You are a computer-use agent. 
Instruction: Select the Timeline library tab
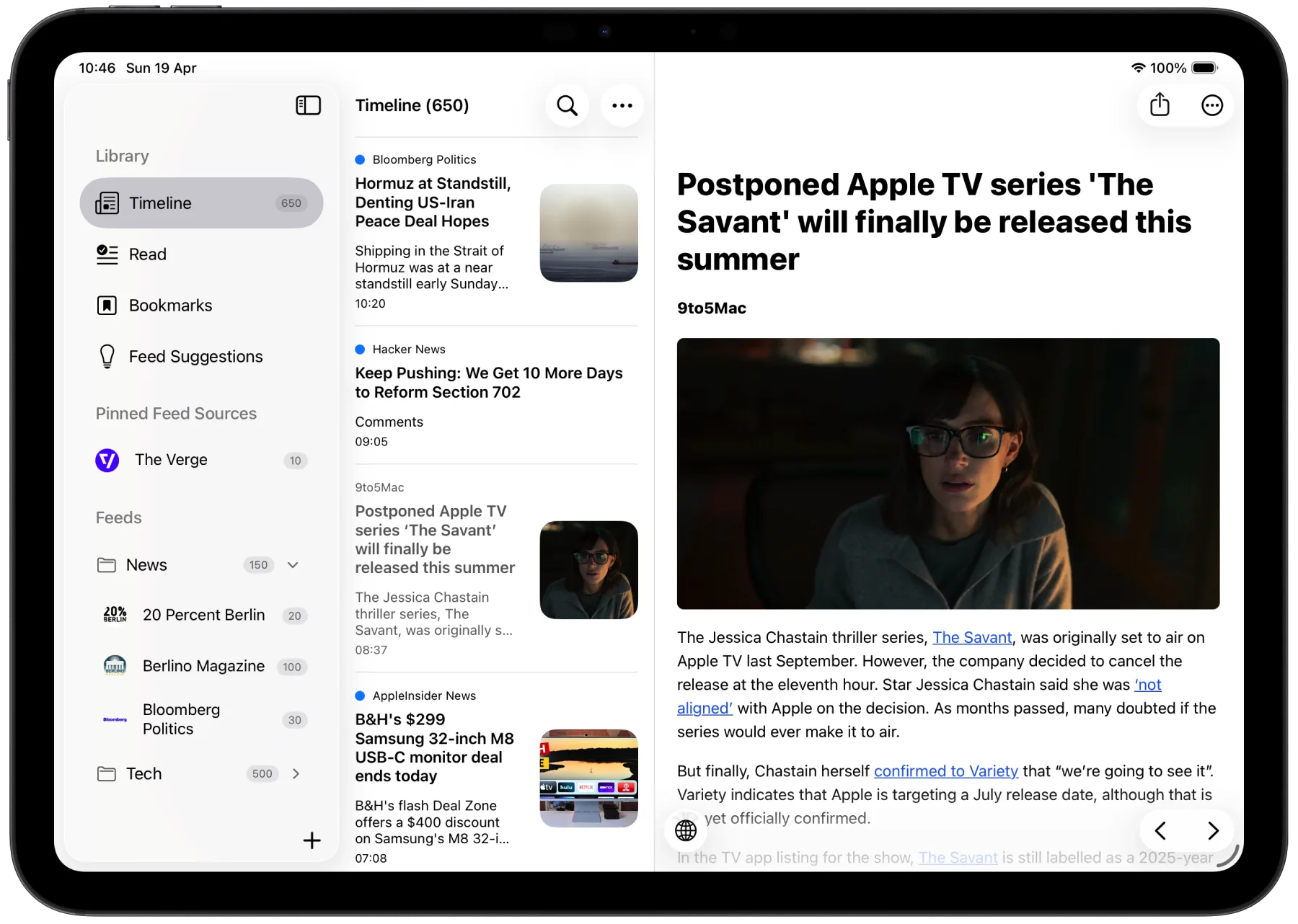pos(160,203)
